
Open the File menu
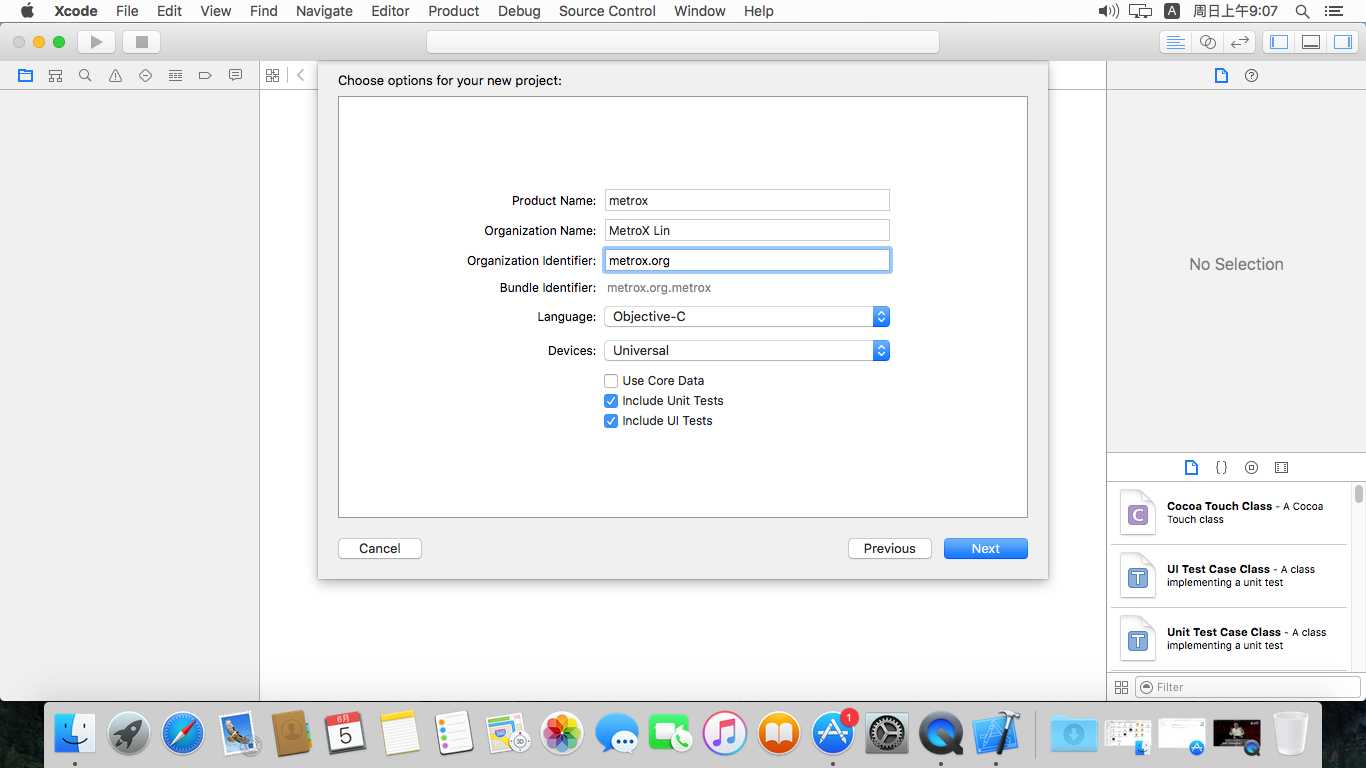click(127, 11)
